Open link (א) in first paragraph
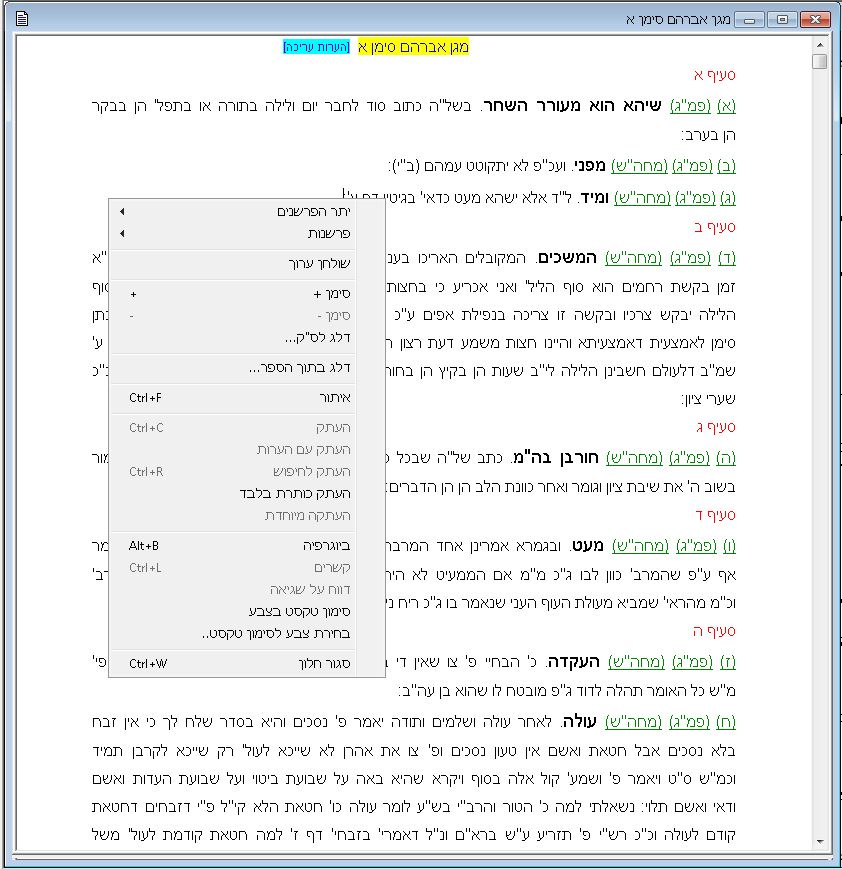 [726, 105]
